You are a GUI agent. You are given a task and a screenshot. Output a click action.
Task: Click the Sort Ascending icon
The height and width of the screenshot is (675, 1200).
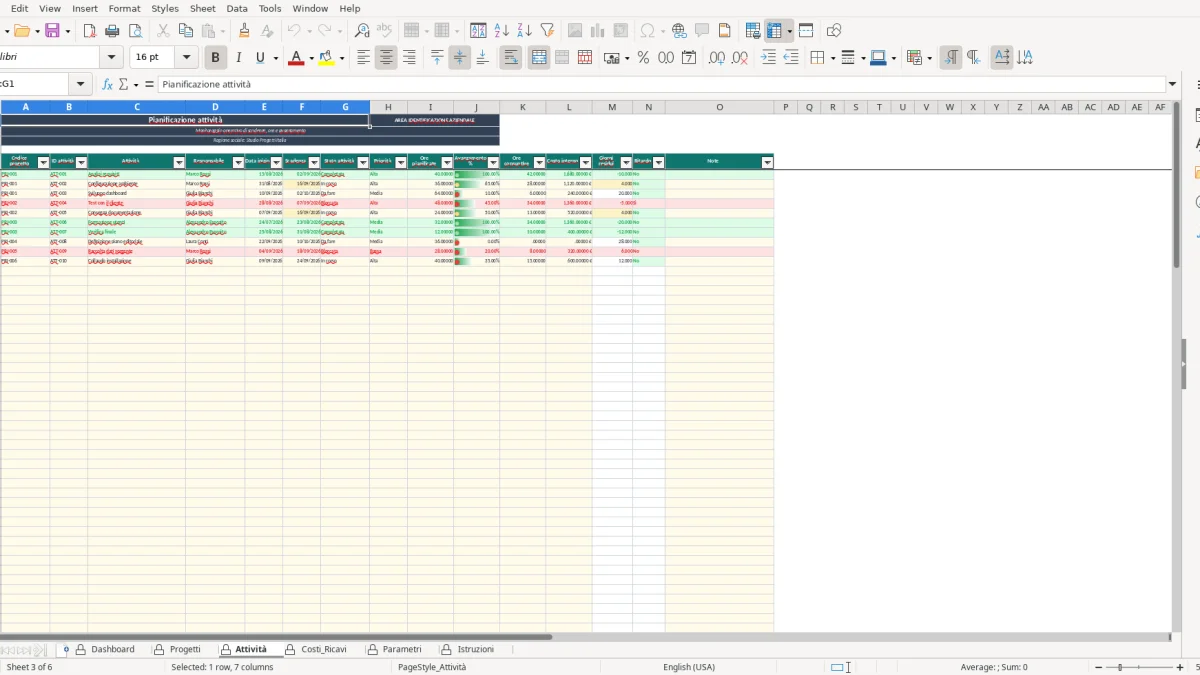coord(502,31)
